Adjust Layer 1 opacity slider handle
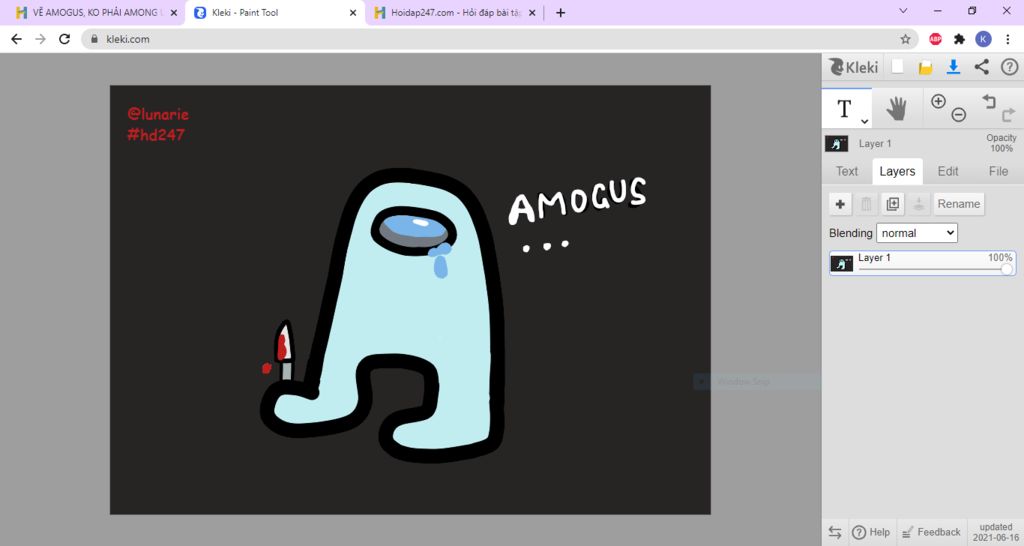Image resolution: width=1024 pixels, height=546 pixels. click(x=1006, y=268)
